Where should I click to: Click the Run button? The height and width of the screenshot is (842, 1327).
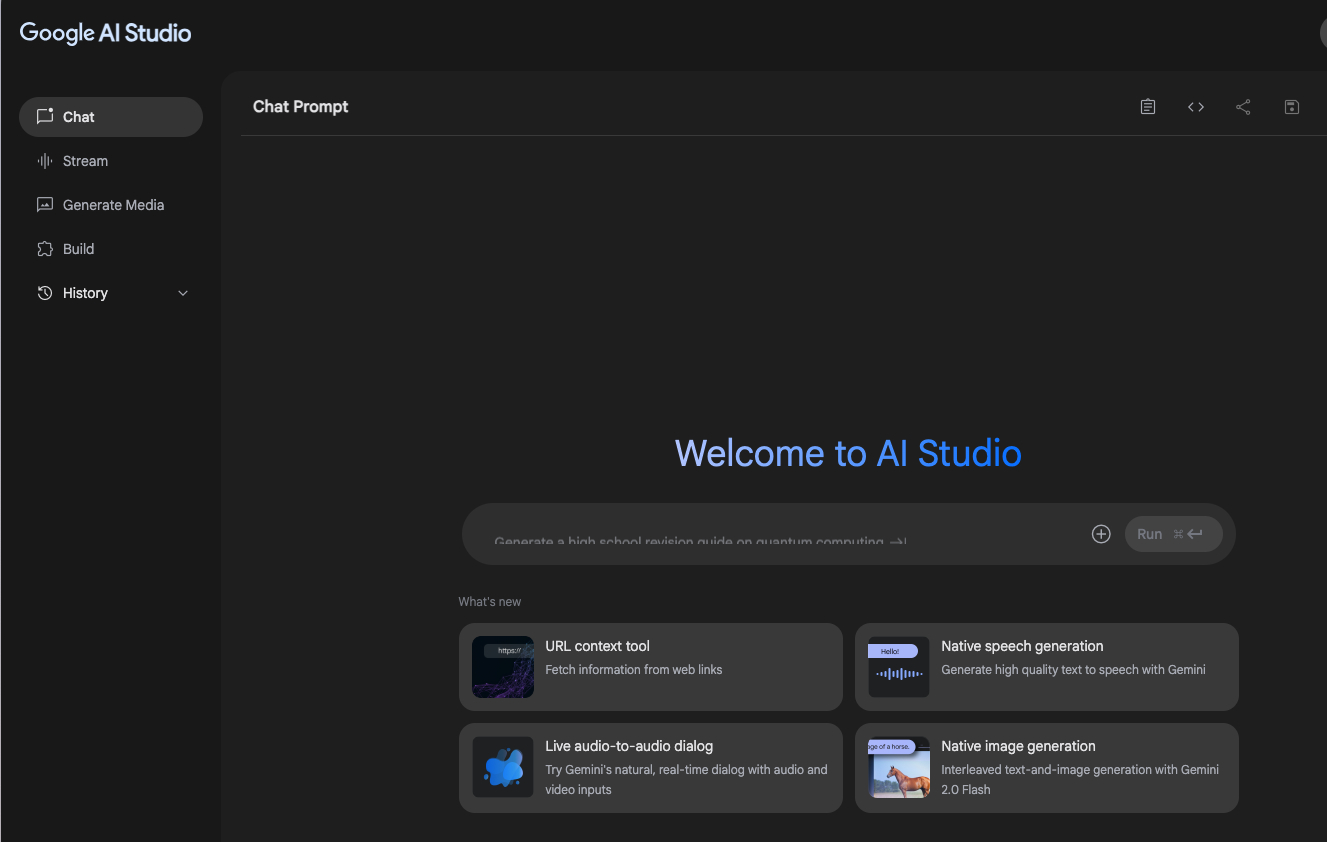click(x=1173, y=534)
